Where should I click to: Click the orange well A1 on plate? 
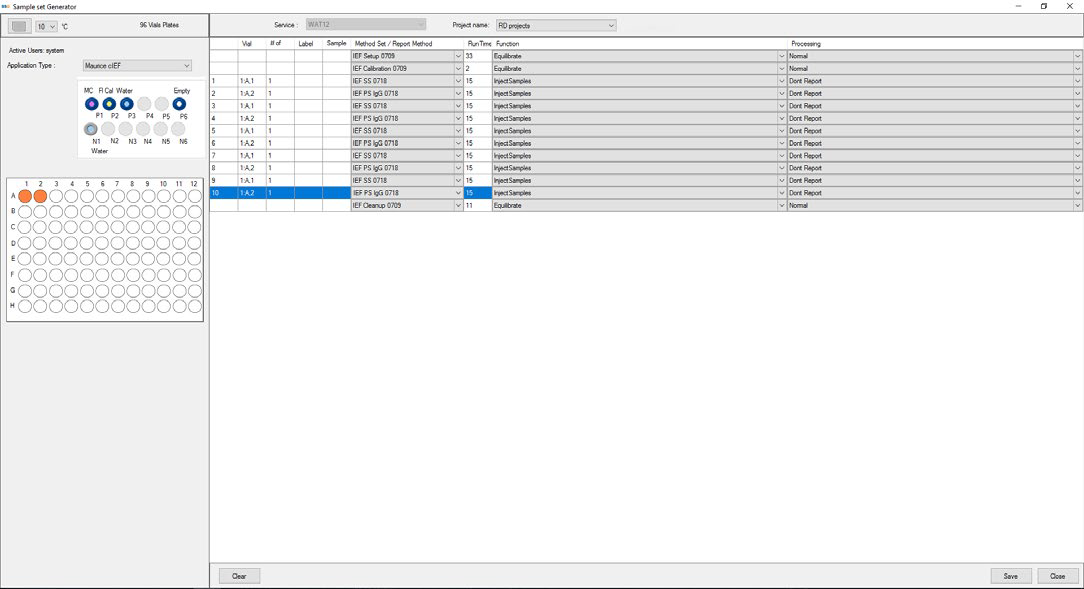coord(25,196)
